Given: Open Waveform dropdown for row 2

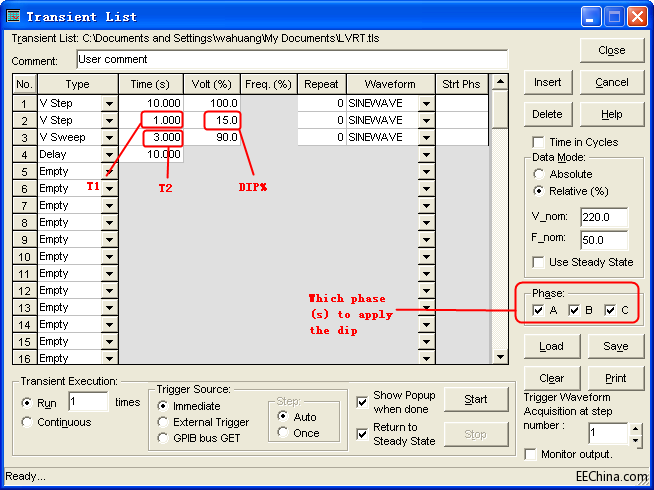Looking at the screenshot, I should point(426,121).
